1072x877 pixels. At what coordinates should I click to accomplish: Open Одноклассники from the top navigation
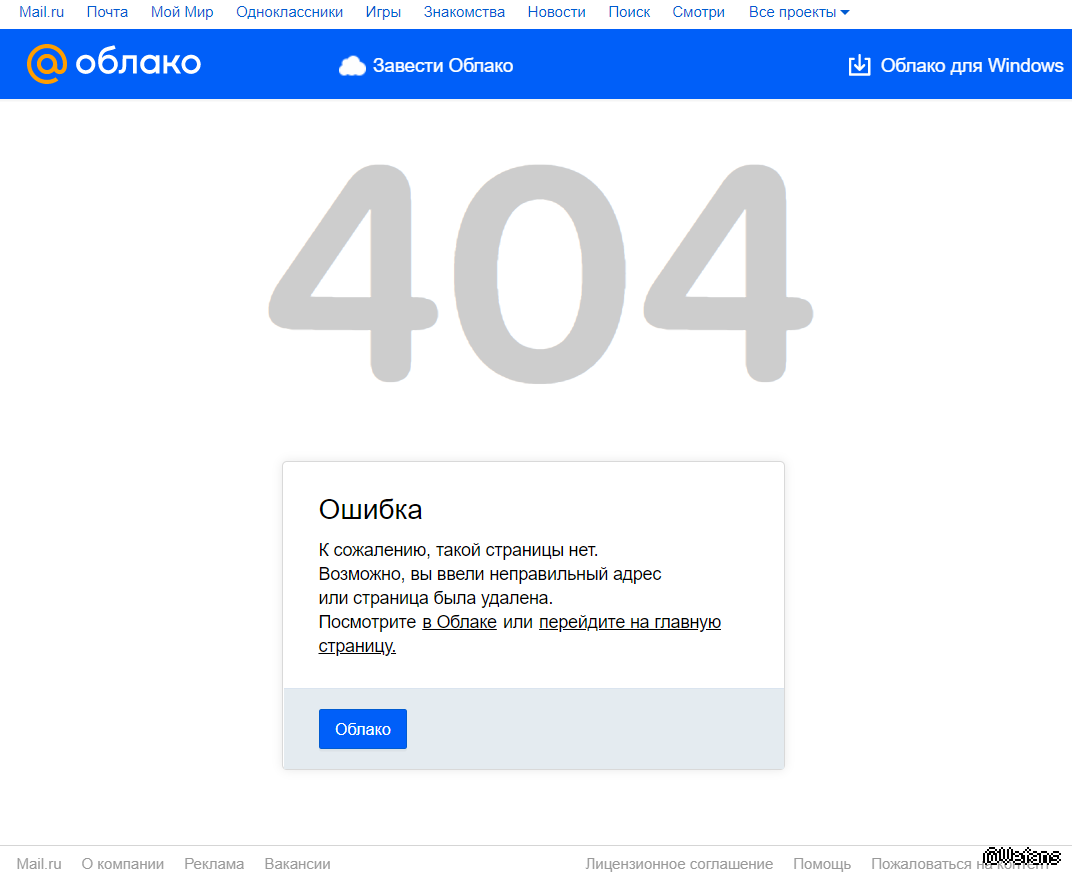(x=289, y=12)
